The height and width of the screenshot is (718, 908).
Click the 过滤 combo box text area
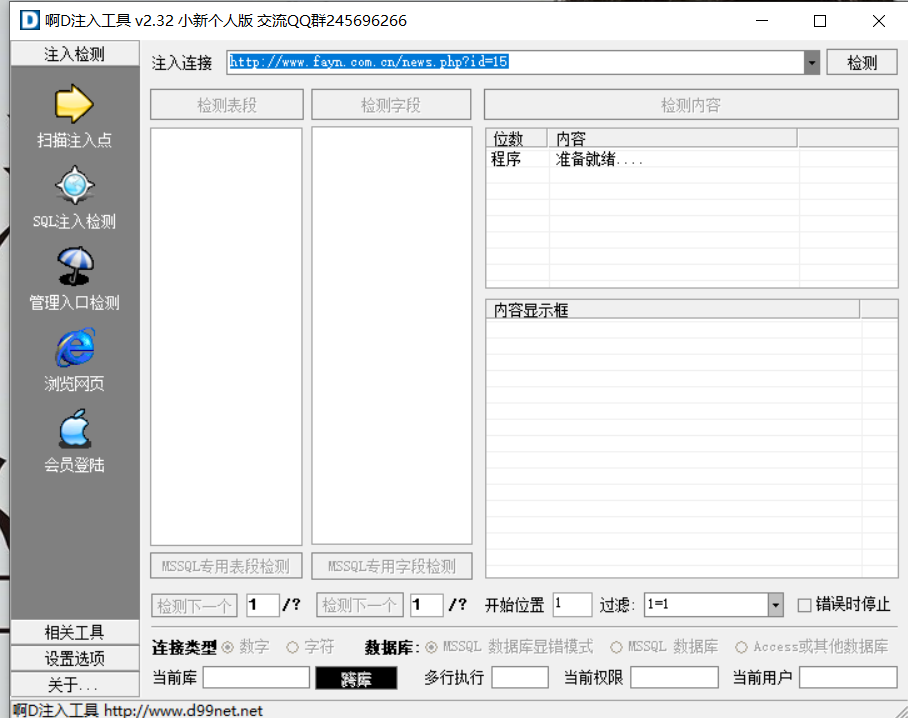pos(706,605)
